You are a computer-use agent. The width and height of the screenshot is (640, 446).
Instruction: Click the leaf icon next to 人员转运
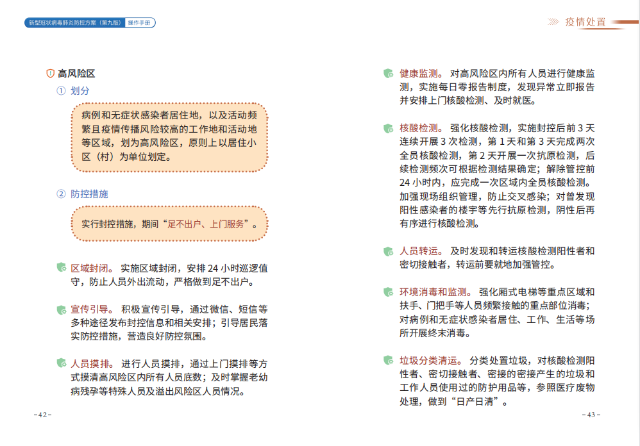coord(389,250)
